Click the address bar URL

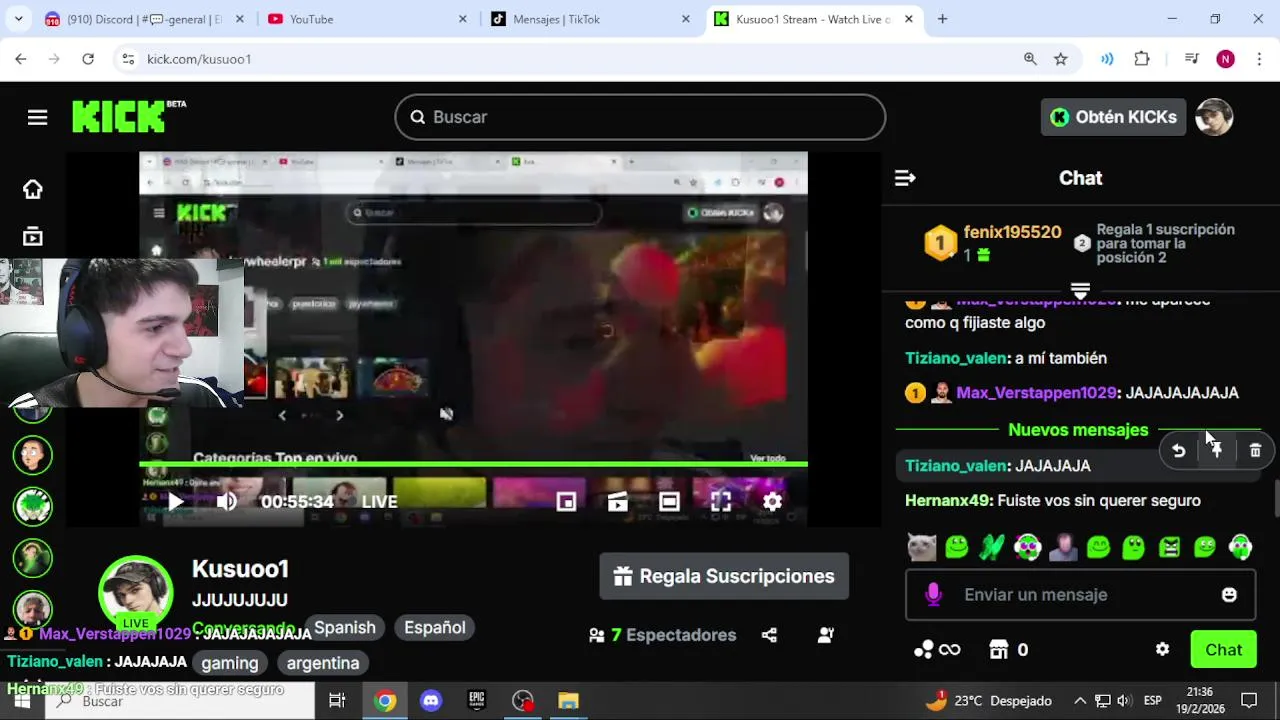click(199, 59)
